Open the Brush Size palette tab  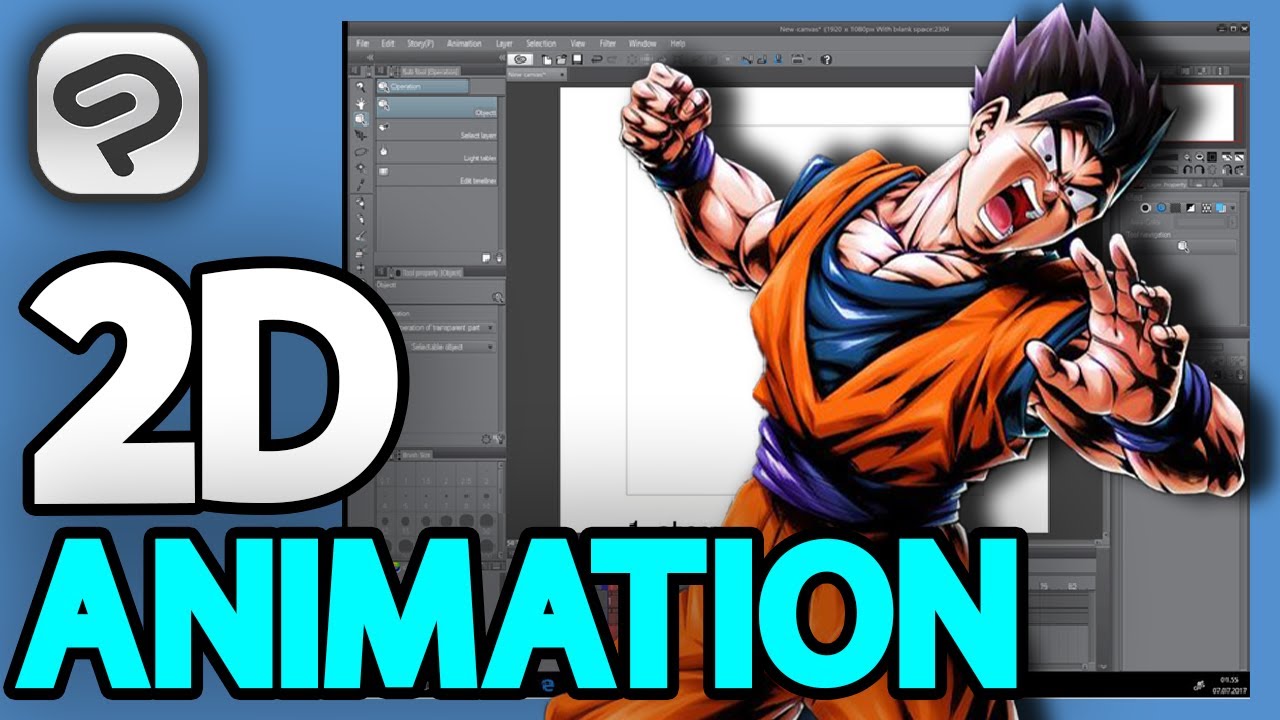[x=418, y=454]
